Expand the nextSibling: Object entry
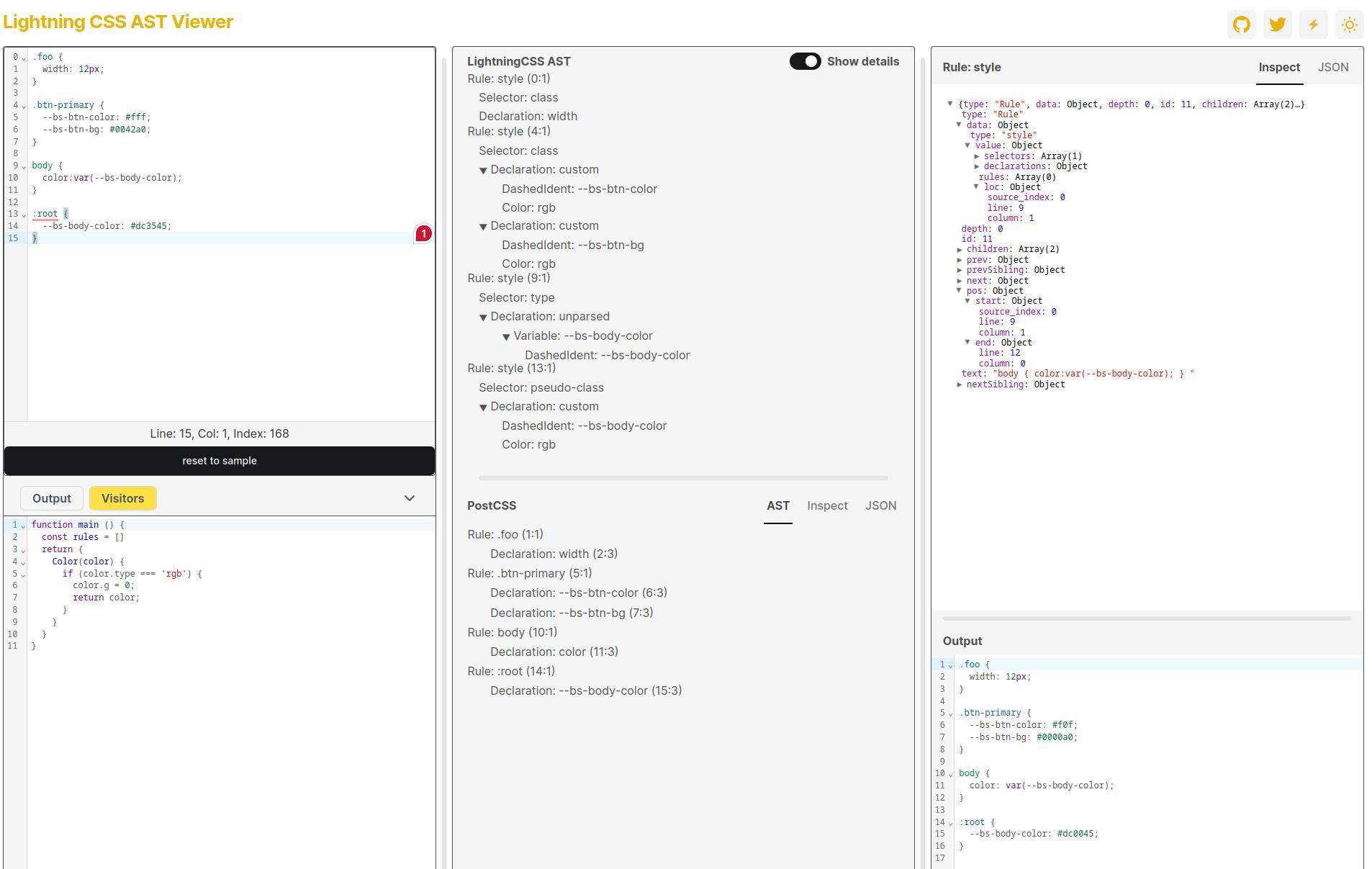 tap(960, 384)
